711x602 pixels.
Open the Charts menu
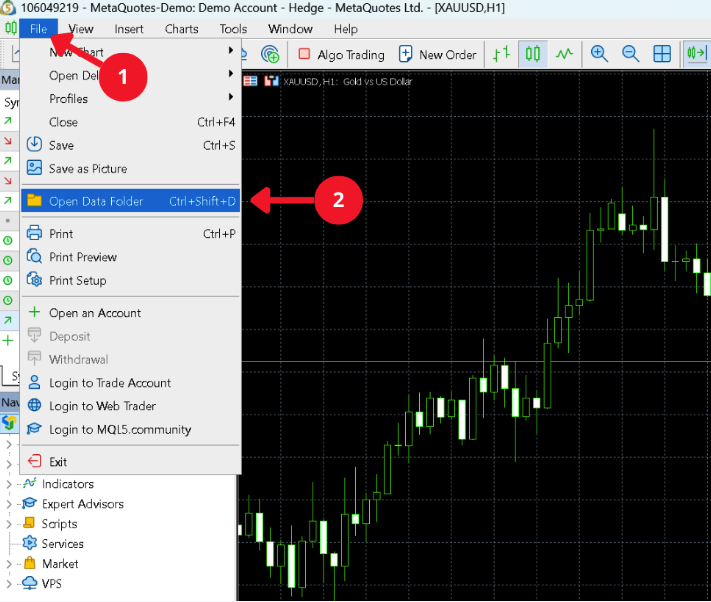coord(181,29)
